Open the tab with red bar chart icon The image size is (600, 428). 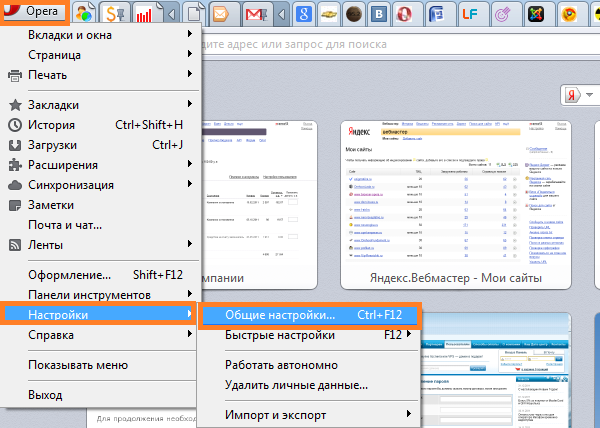[144, 15]
